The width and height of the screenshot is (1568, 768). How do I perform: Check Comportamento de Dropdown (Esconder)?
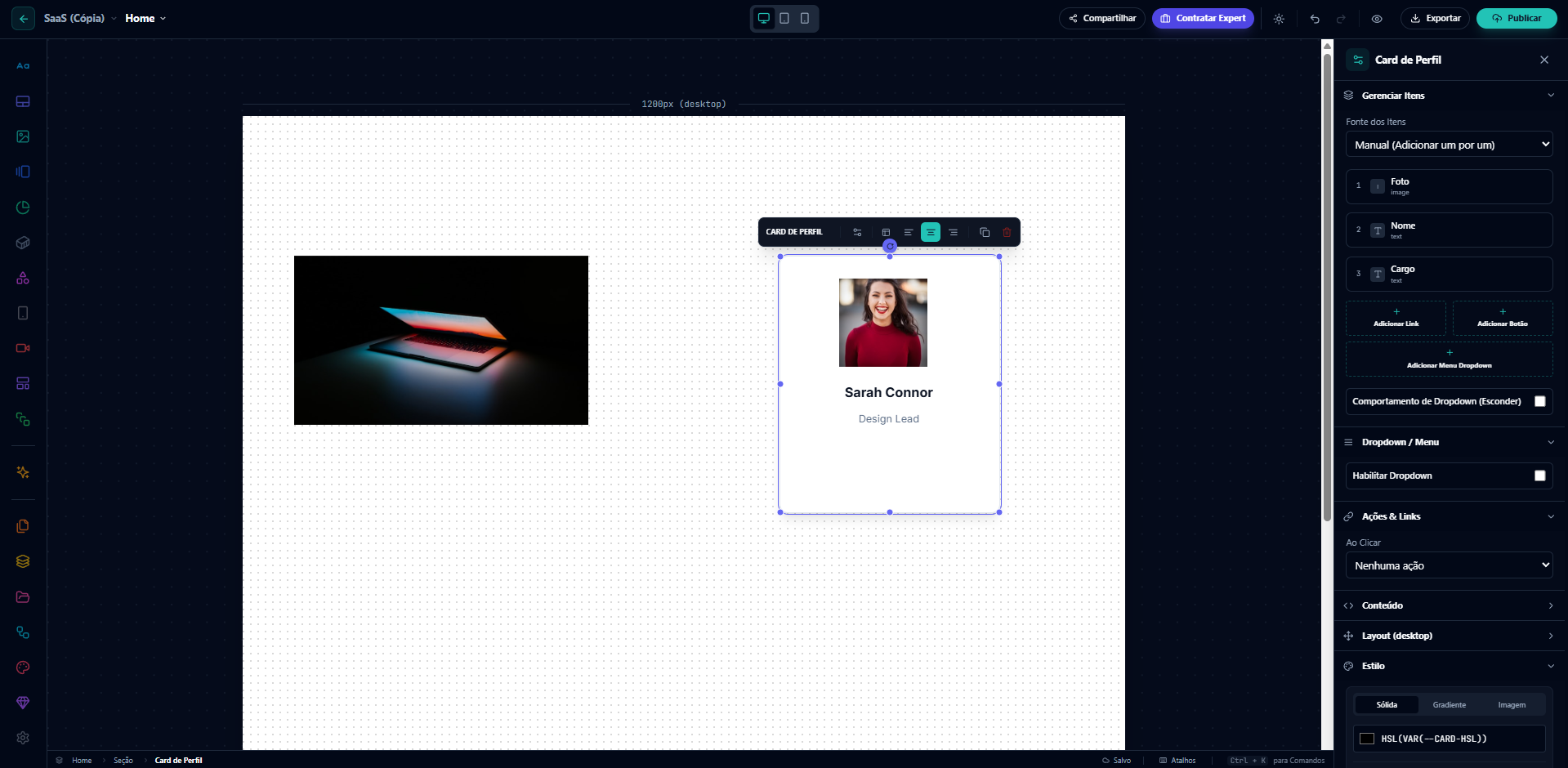pyautogui.click(x=1540, y=401)
